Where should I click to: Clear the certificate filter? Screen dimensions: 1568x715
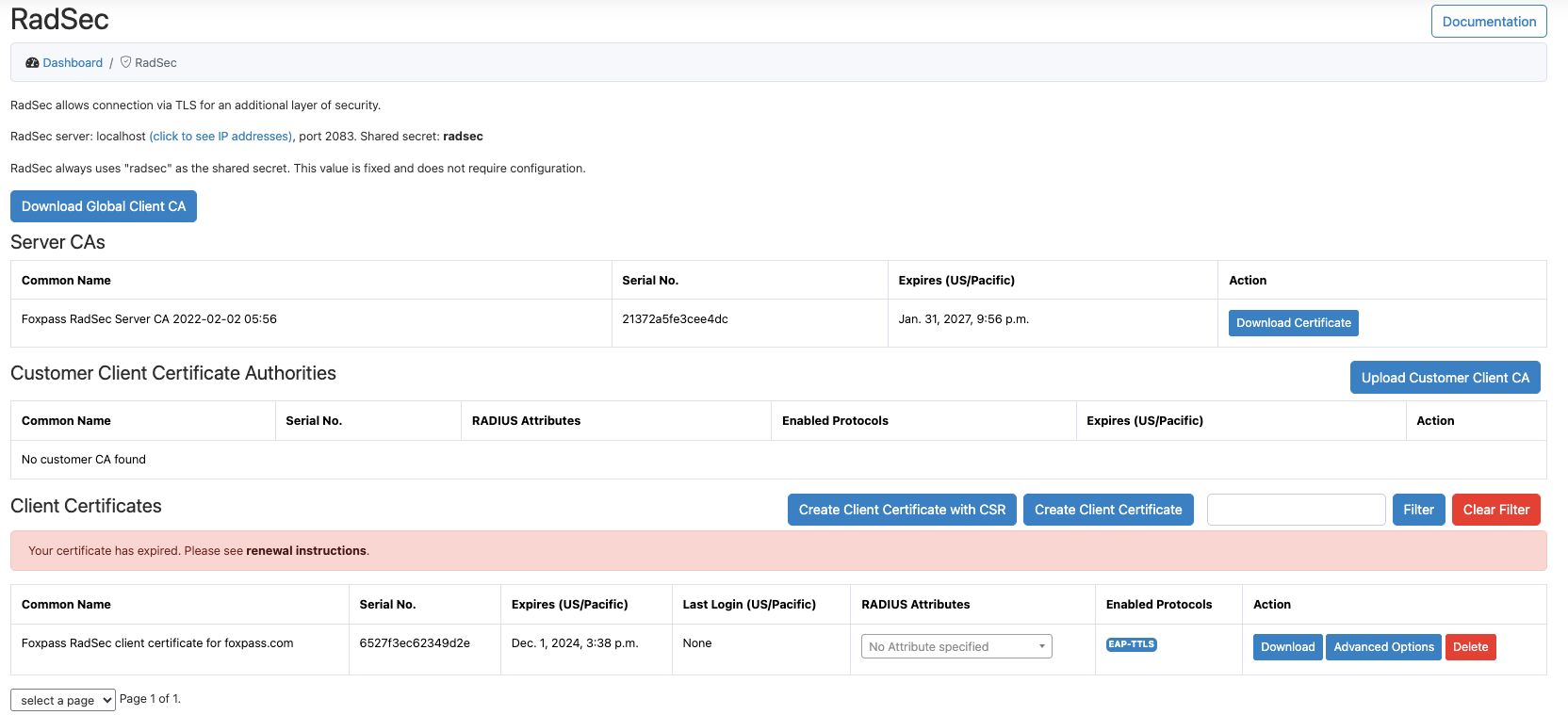coord(1496,510)
